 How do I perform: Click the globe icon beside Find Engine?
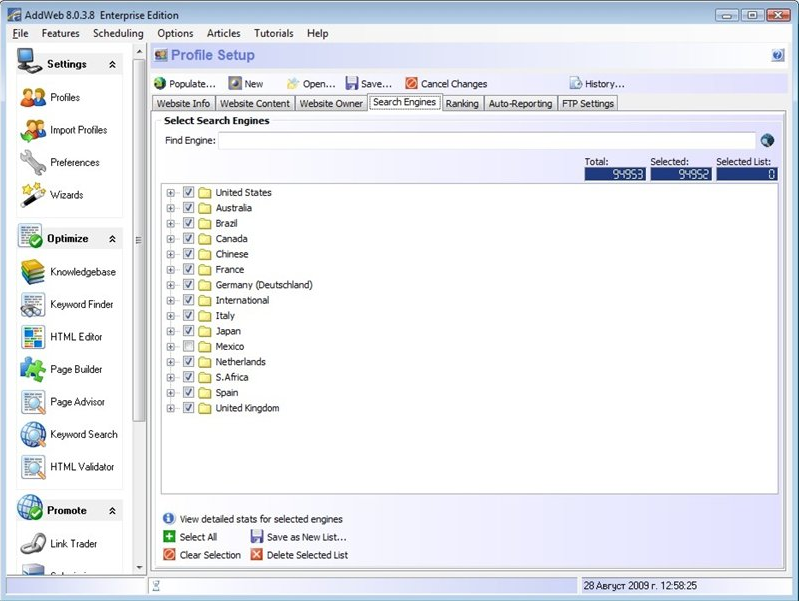(767, 141)
